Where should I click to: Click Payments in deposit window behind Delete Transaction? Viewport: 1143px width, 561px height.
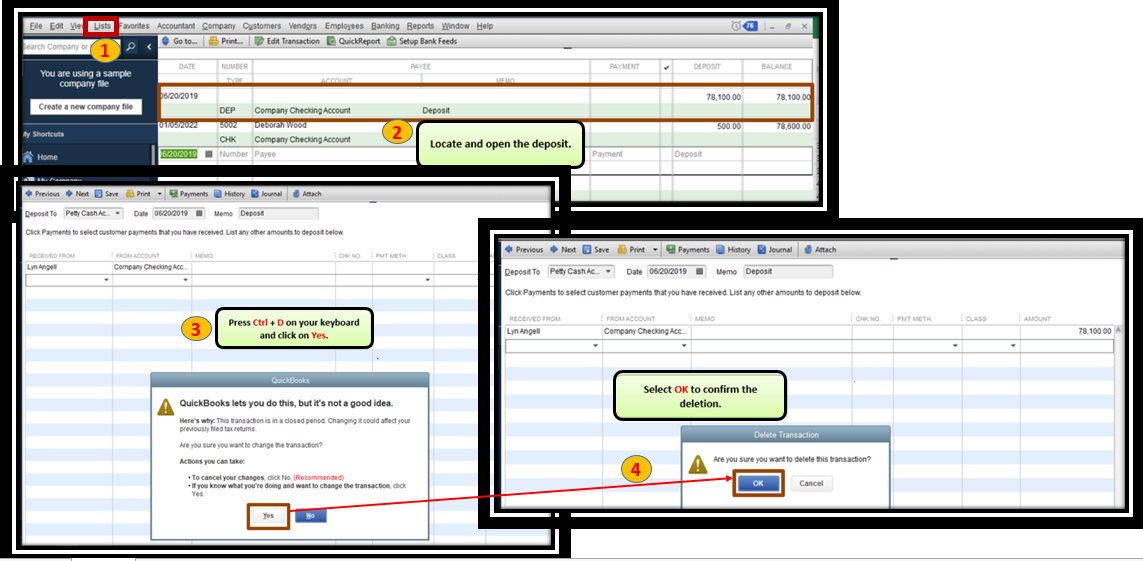click(687, 249)
